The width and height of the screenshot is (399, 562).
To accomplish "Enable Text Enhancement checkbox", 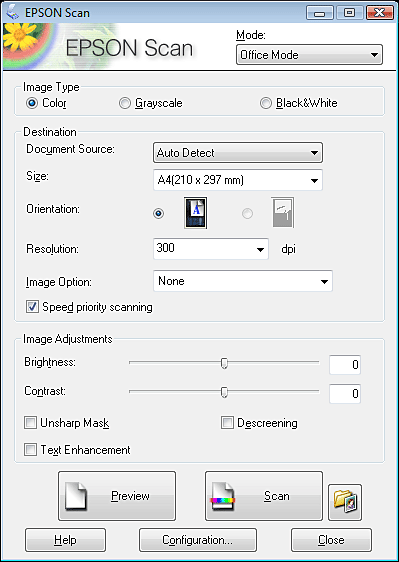I will (77, 449).
